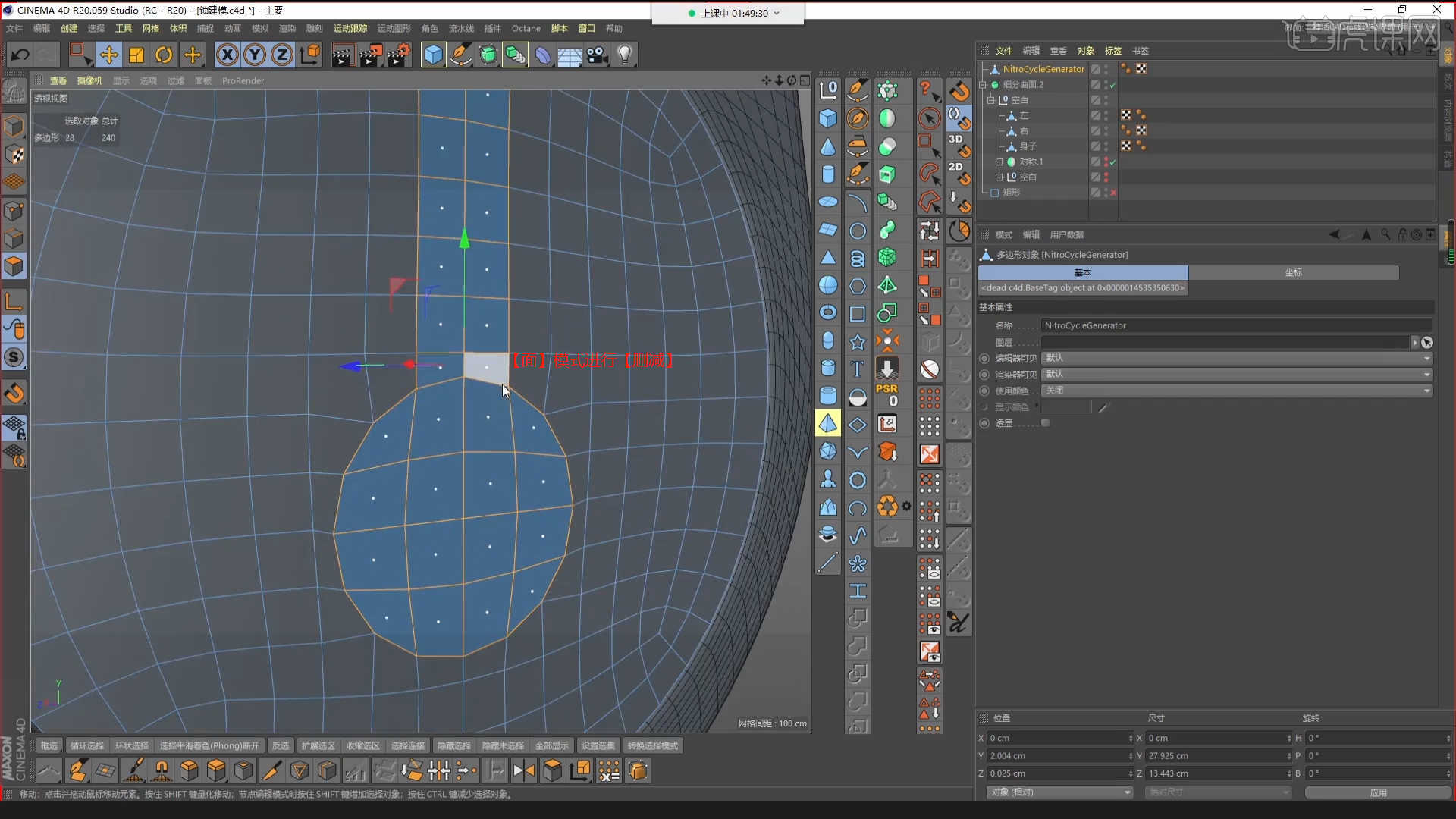Select the Rotate tool icon
This screenshot has width=1456, height=819.
click(164, 55)
